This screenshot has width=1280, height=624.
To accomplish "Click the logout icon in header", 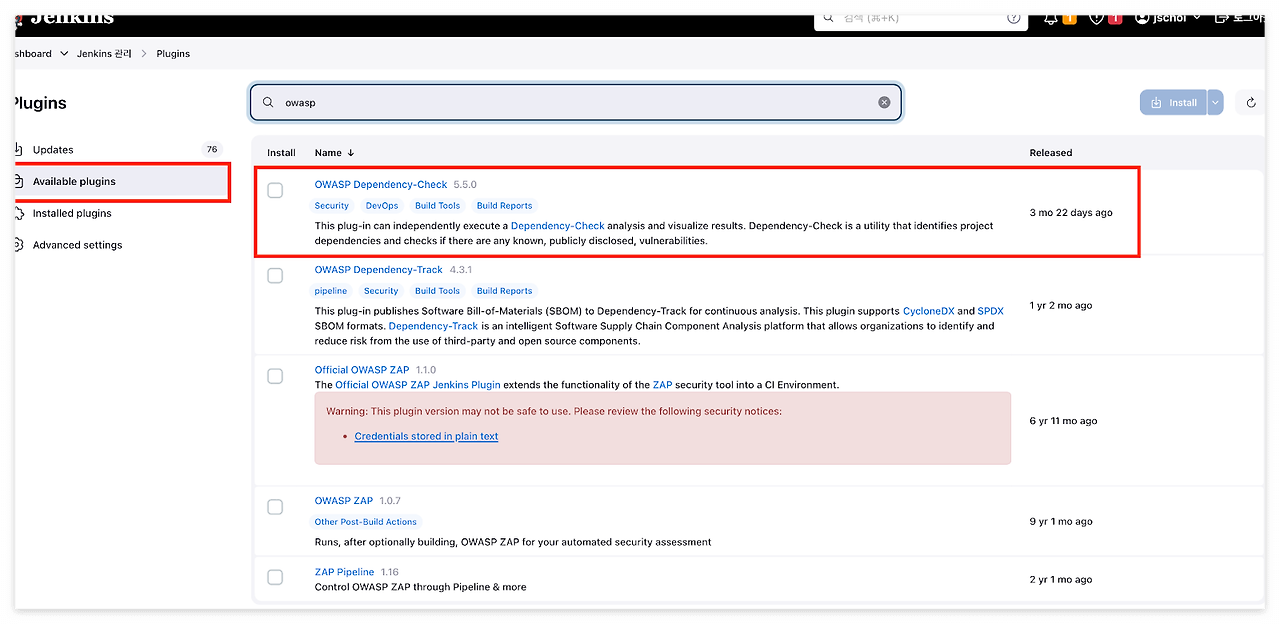I will pyautogui.click(x=1221, y=18).
